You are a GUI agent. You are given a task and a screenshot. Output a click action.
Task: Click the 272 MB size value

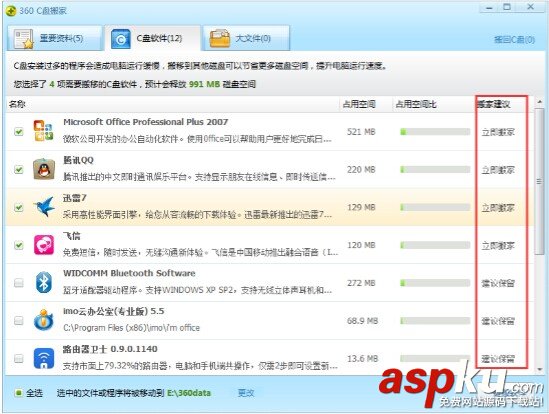pyautogui.click(x=361, y=283)
